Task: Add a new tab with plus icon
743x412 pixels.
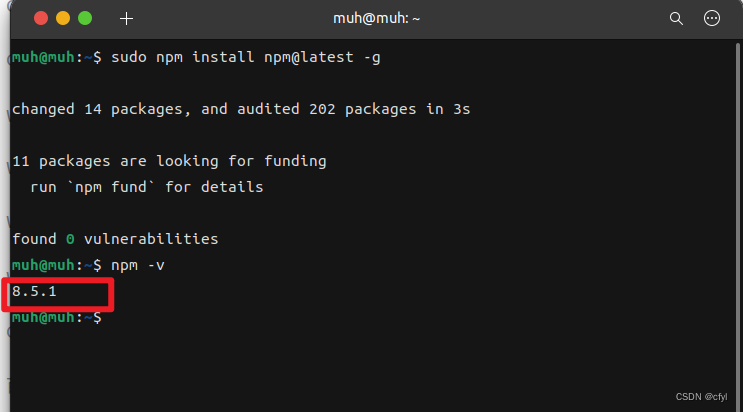Action: 126,18
